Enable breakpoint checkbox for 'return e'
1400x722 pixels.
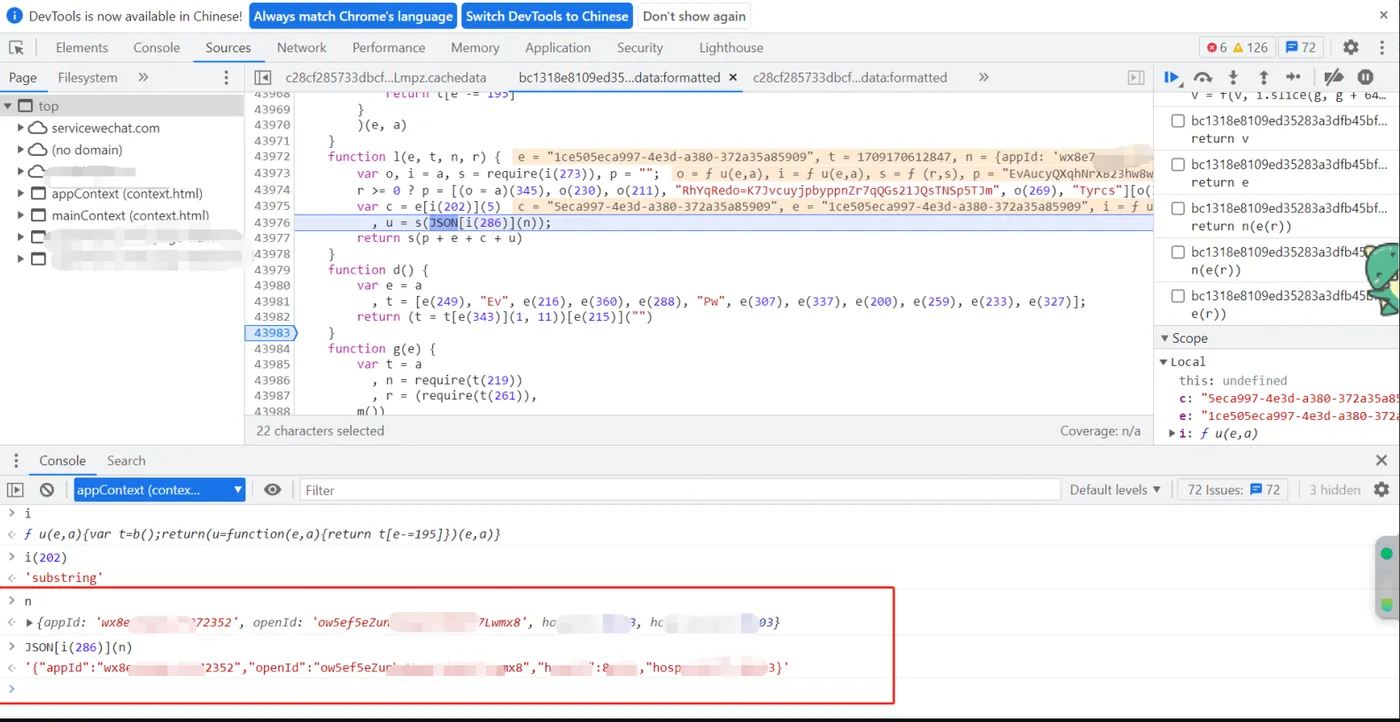[x=1177, y=164]
